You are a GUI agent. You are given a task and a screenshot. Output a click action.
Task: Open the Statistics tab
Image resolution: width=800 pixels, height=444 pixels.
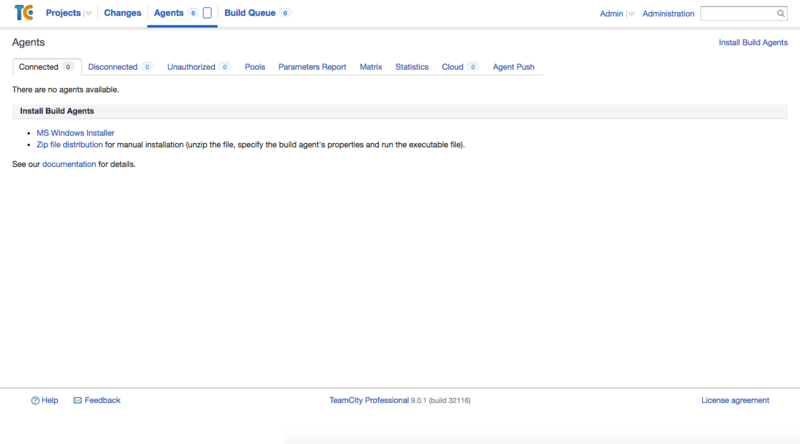point(412,67)
